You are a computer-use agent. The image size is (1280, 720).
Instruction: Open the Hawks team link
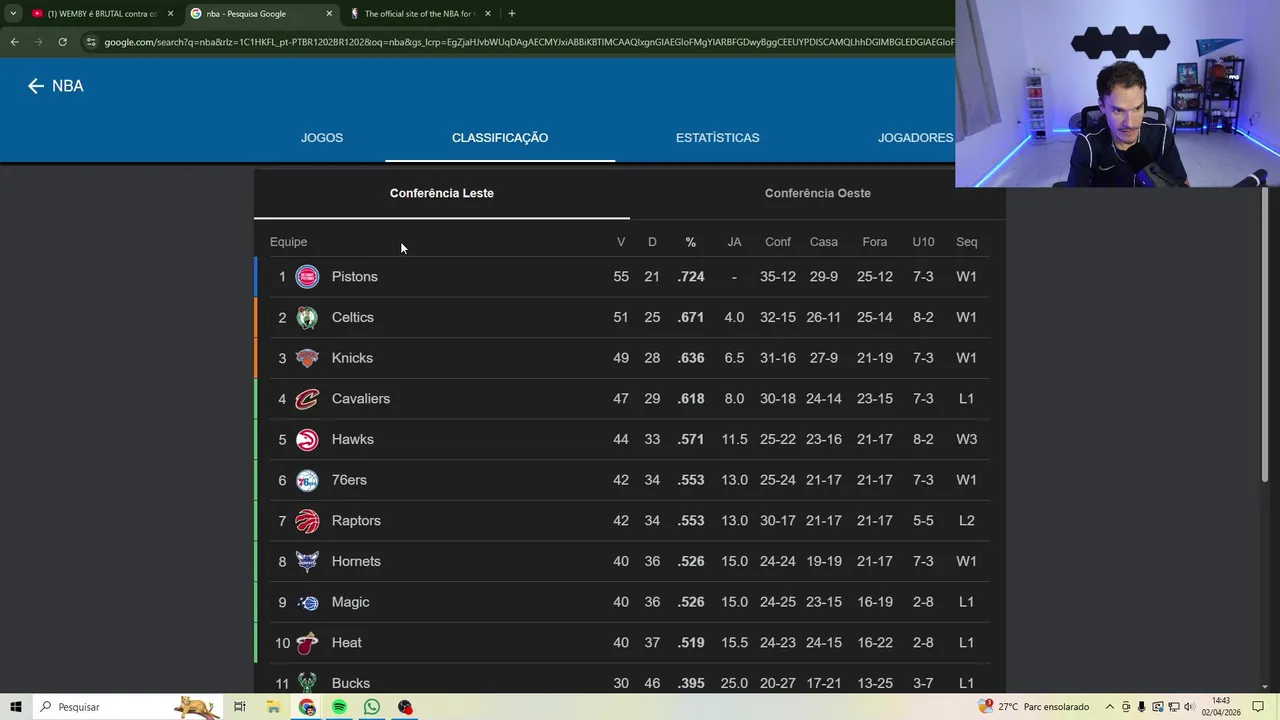pyautogui.click(x=353, y=440)
